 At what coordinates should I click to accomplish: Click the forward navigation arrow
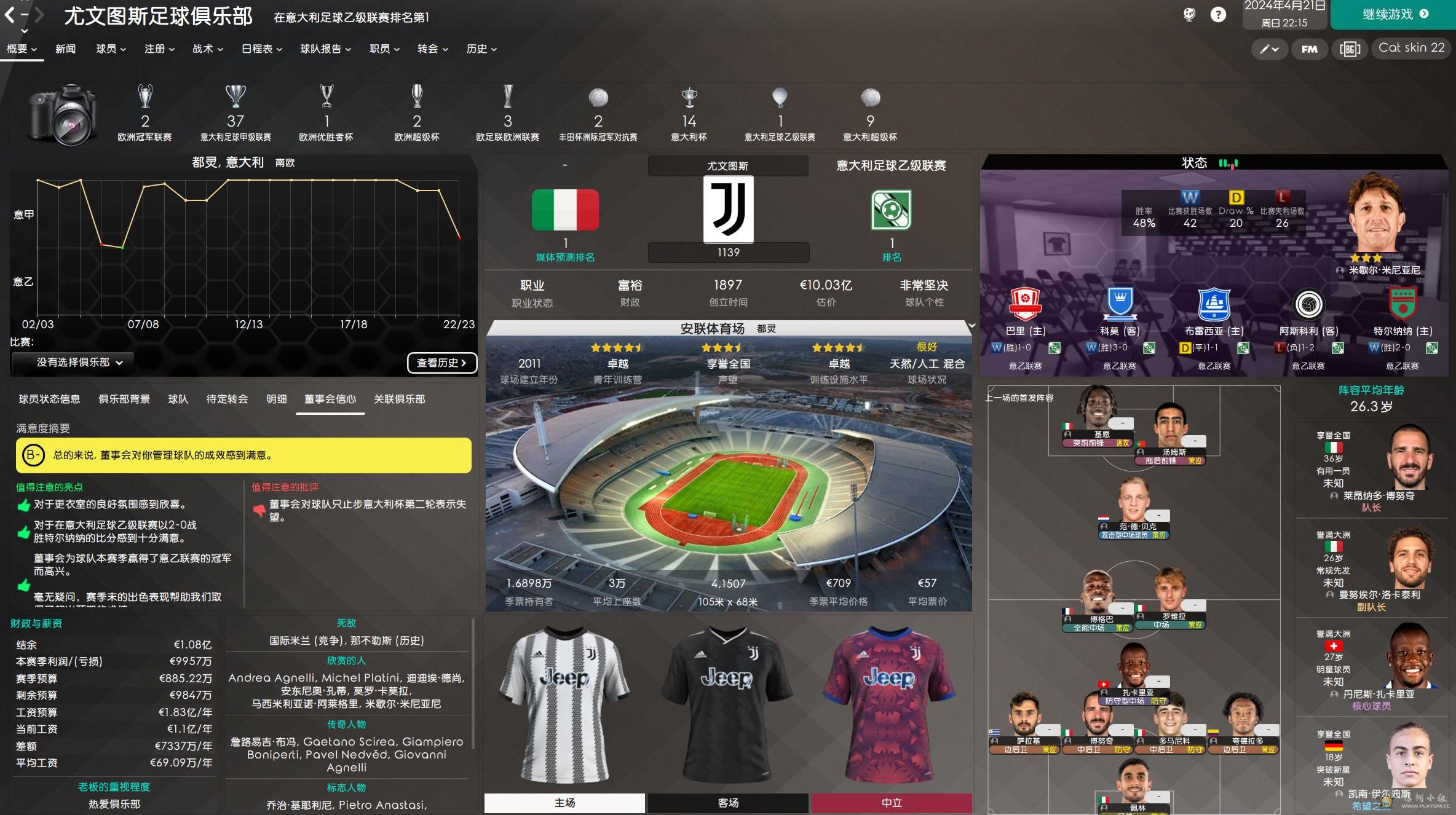pos(39,15)
